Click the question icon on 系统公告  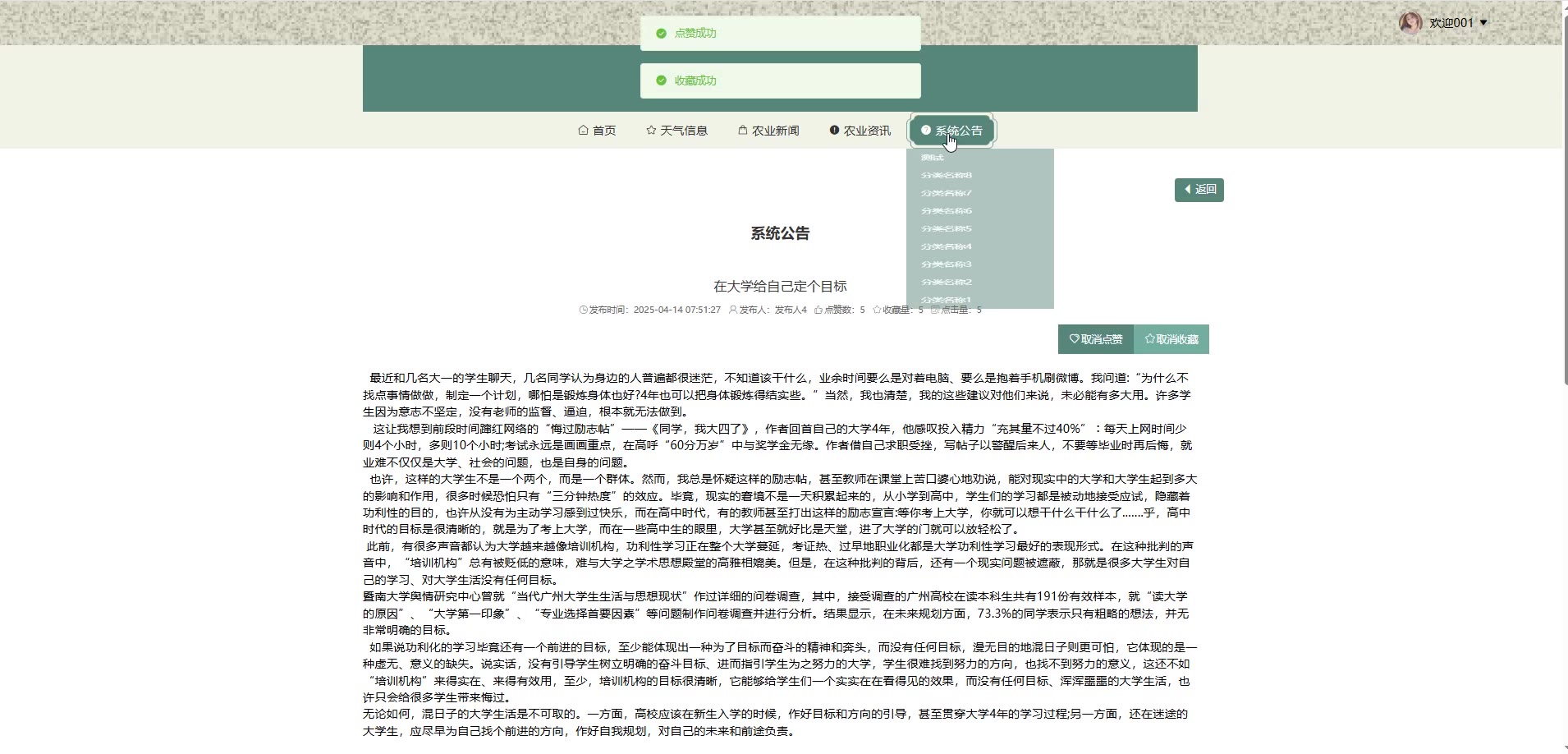point(926,131)
